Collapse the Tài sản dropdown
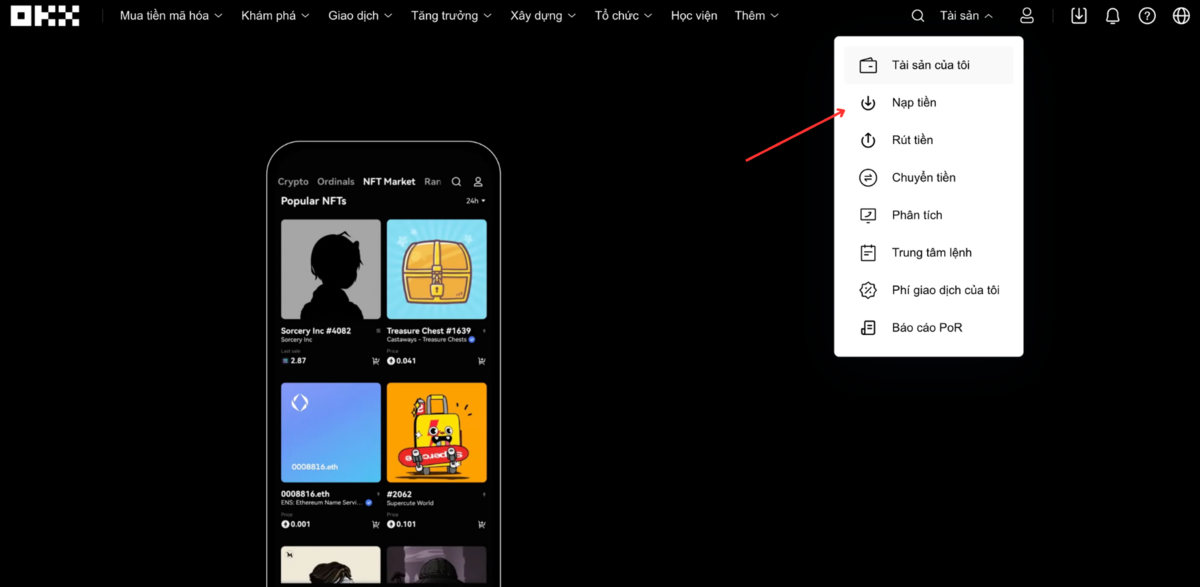1200x587 pixels. coord(966,16)
